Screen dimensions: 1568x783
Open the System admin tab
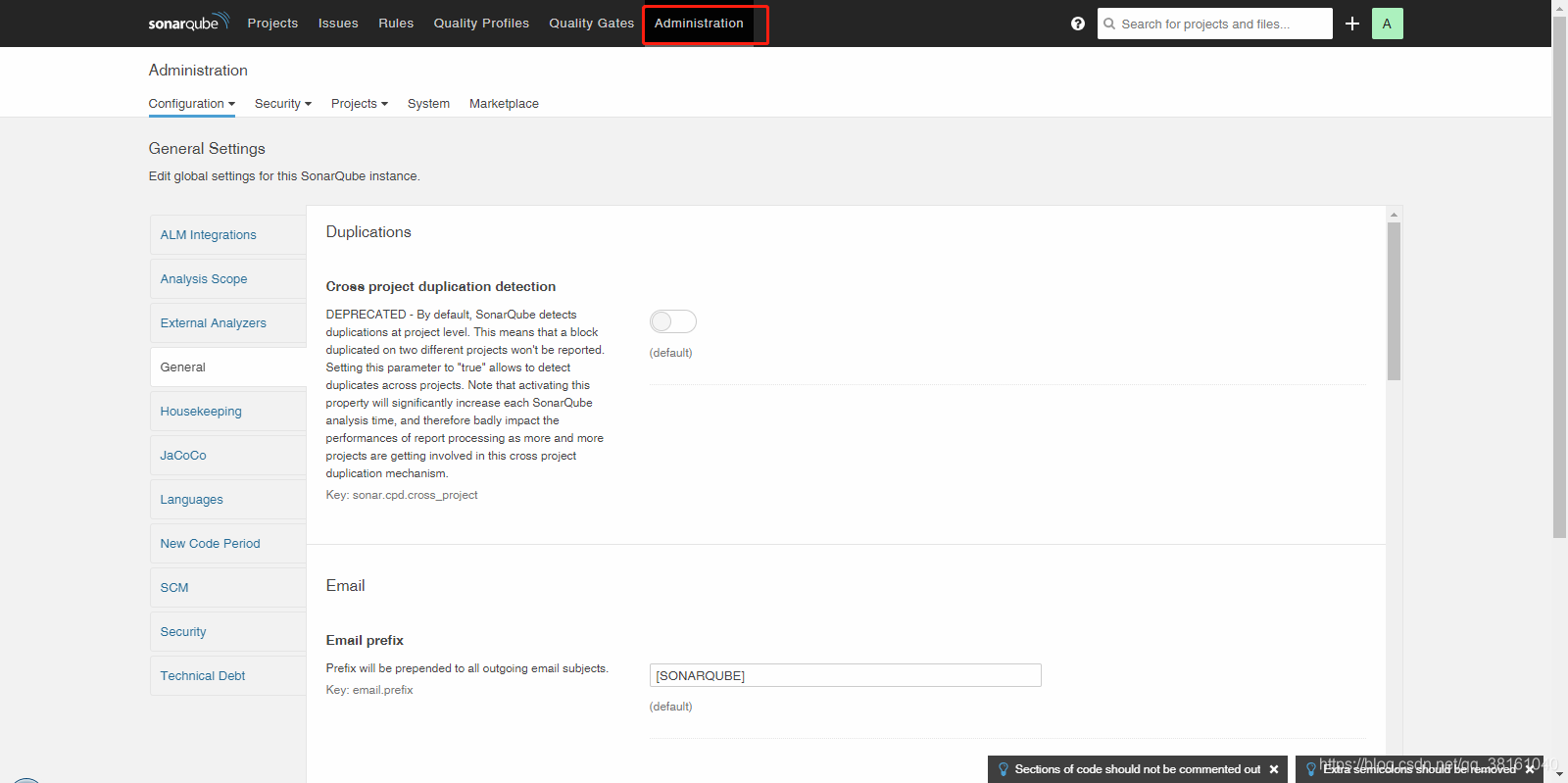pyautogui.click(x=428, y=104)
